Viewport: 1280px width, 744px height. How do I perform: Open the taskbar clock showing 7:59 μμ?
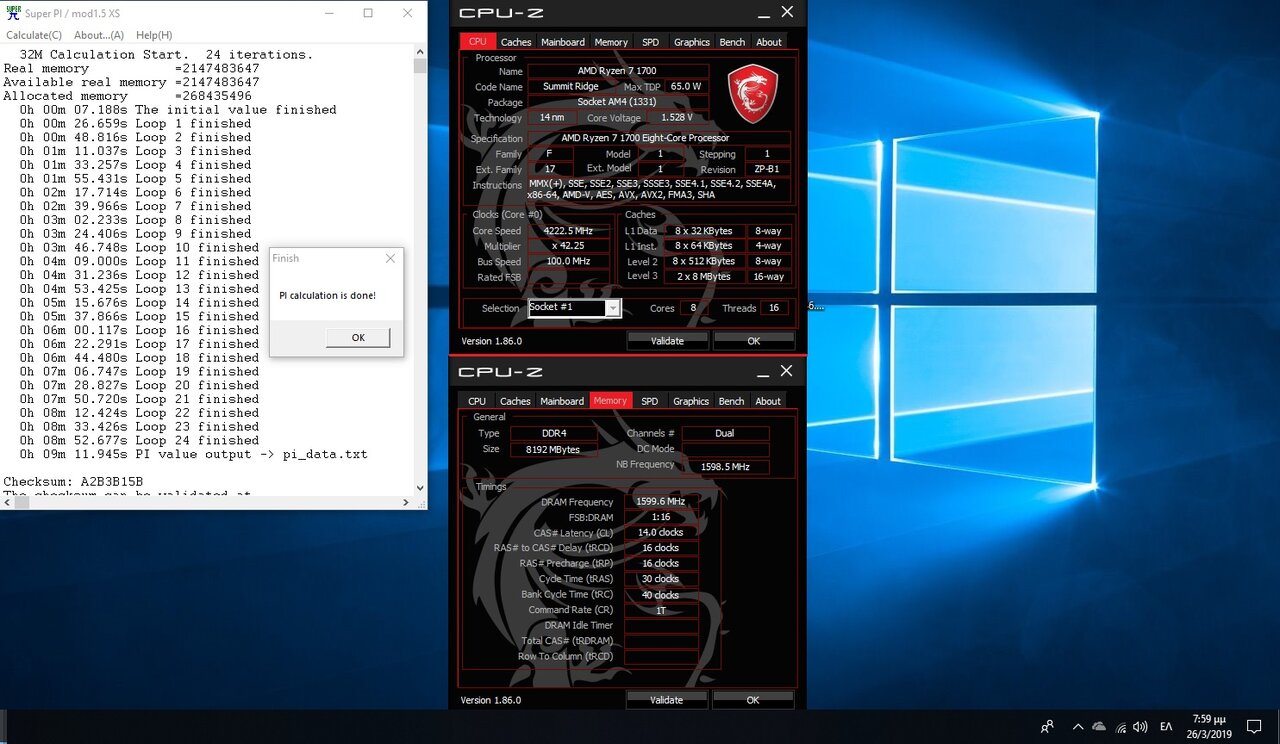coord(1211,726)
